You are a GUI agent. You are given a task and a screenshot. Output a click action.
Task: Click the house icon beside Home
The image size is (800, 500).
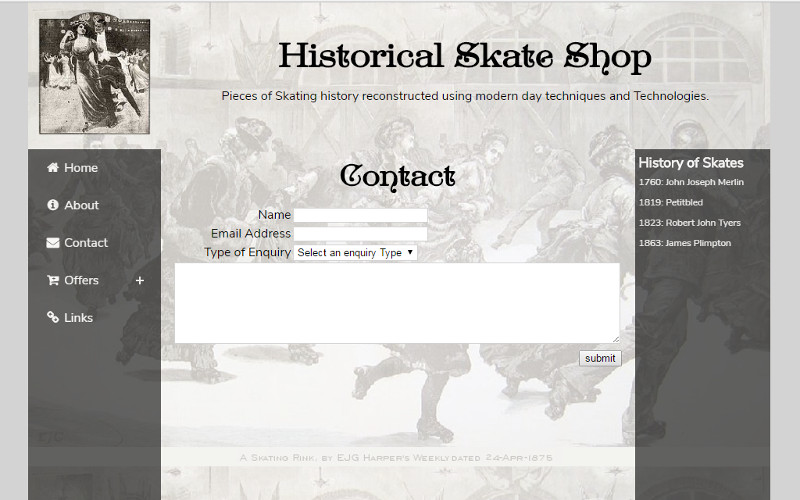(53, 167)
